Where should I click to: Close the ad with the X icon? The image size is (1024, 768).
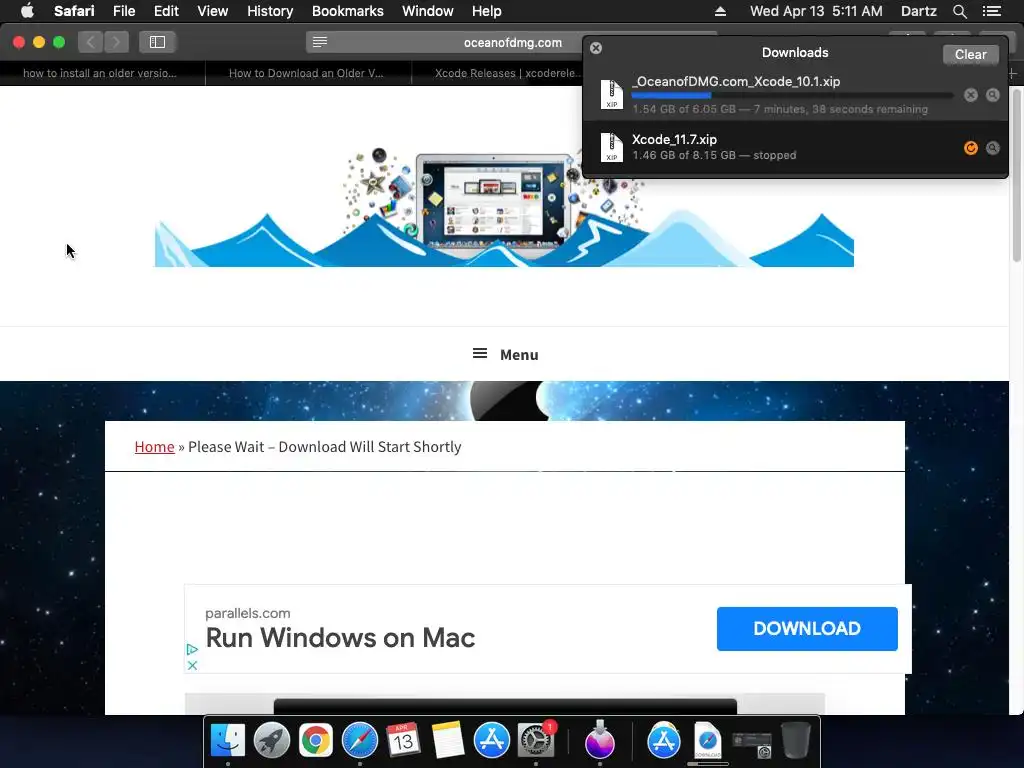[x=192, y=665]
